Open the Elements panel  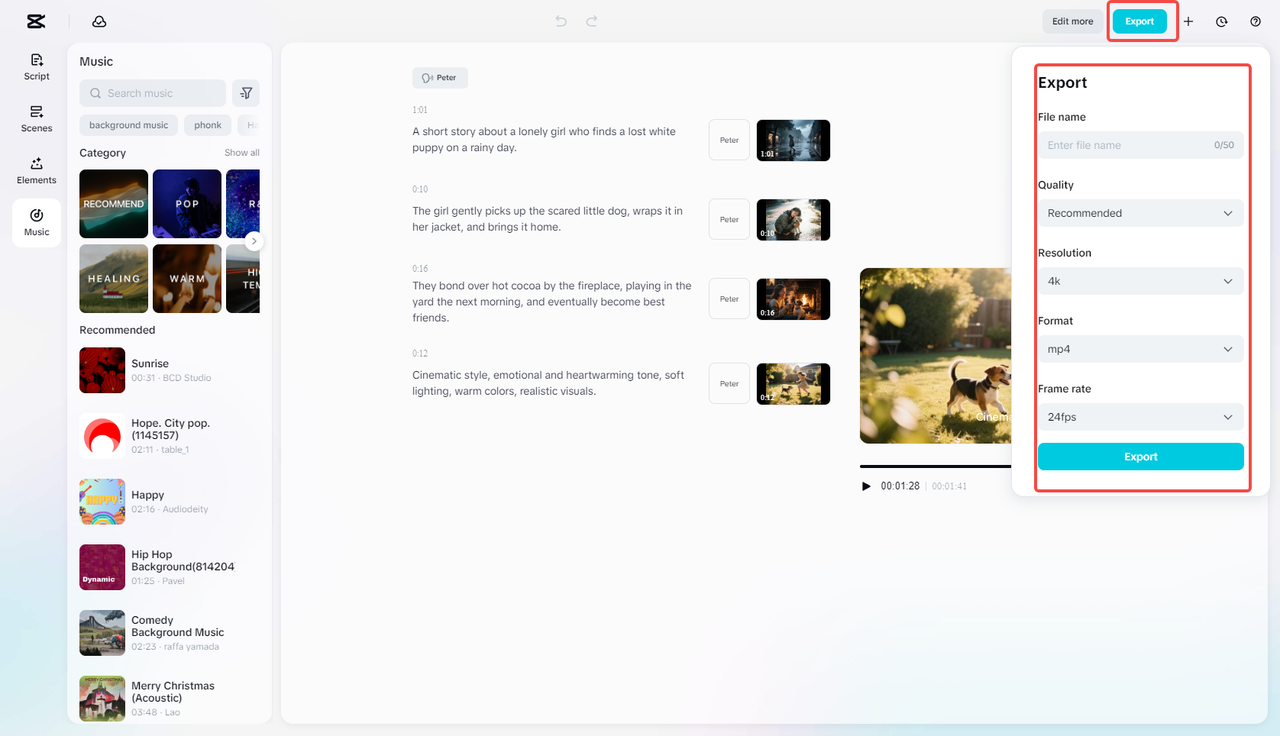pos(36,172)
